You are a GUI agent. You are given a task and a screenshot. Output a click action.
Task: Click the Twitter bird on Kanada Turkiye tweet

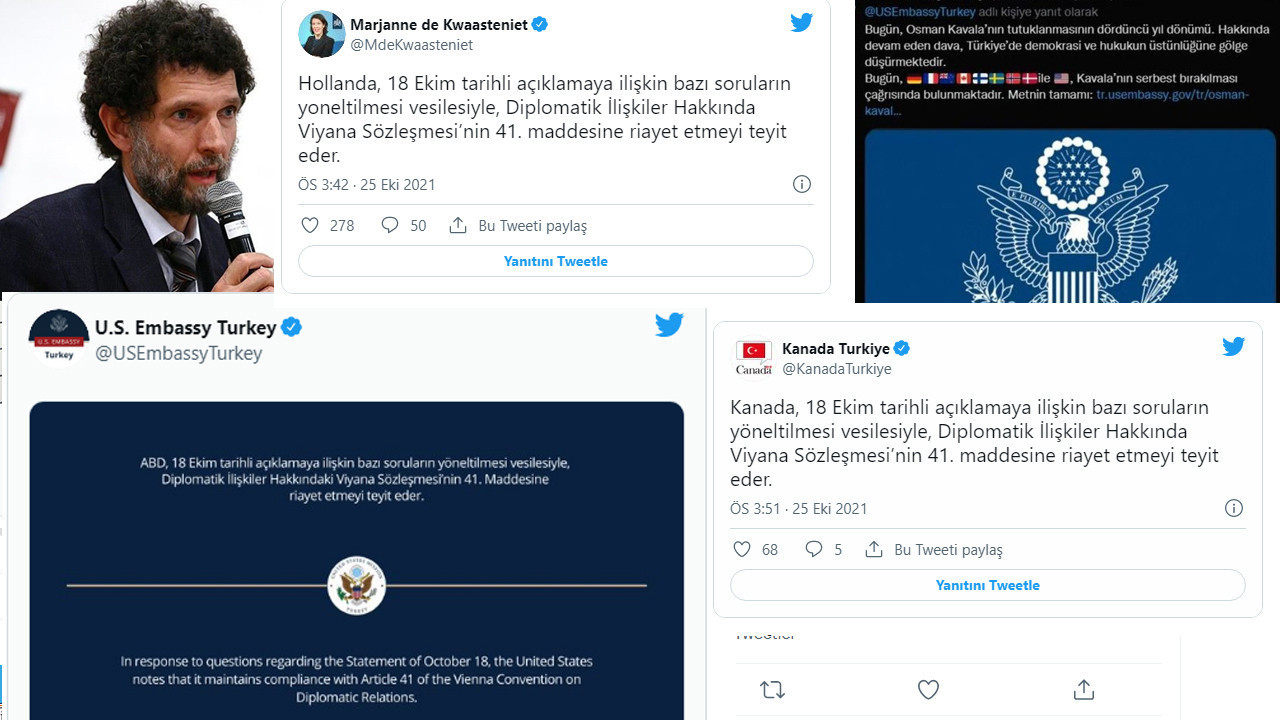click(1233, 347)
